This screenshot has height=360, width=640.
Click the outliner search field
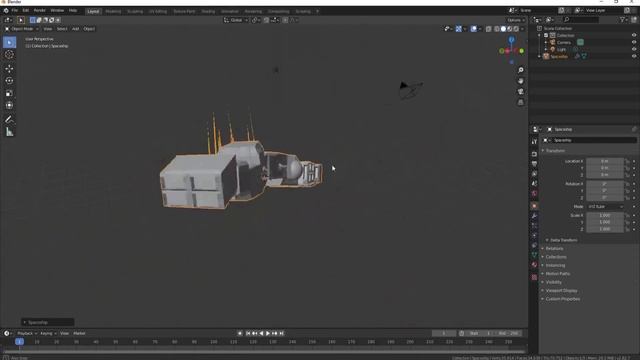pos(581,20)
